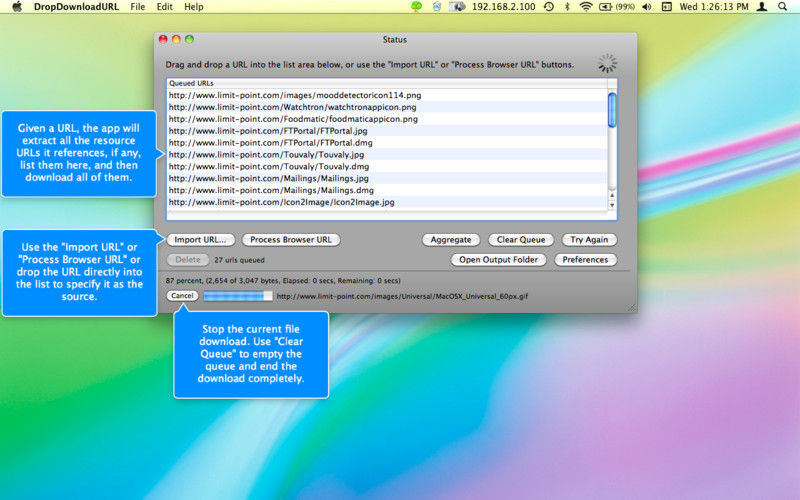Select the mooddetectoricon114.png URL row
The width and height of the screenshot is (800, 500).
[387, 95]
